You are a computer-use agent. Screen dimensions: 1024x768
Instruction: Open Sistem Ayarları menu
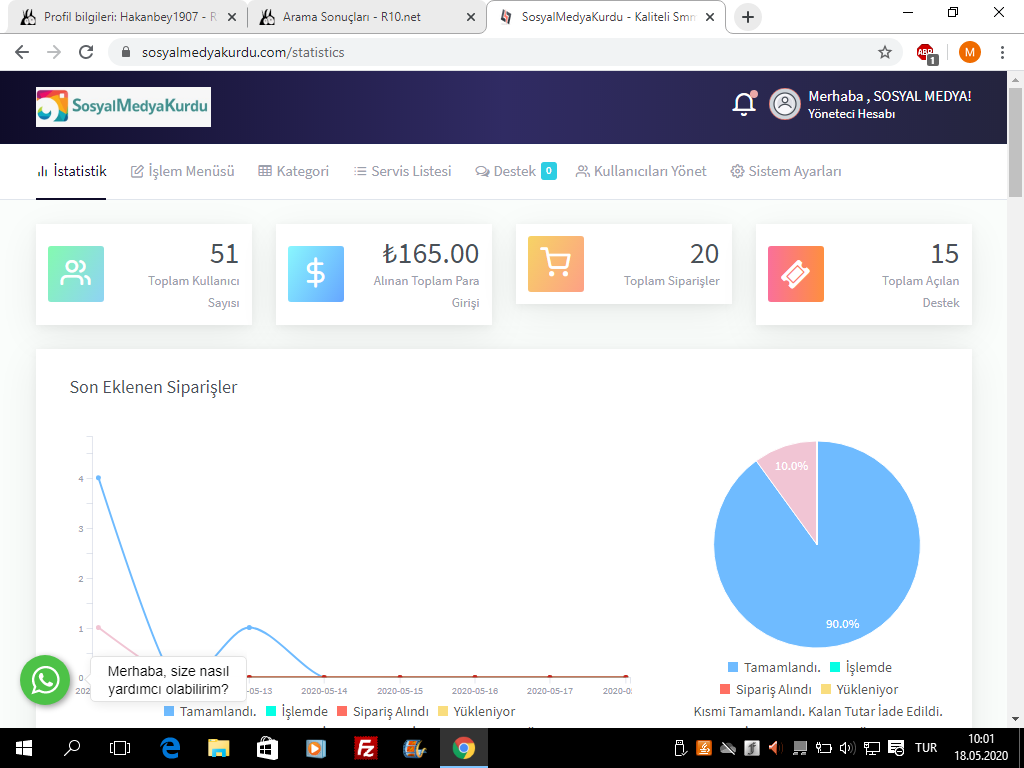click(x=786, y=171)
